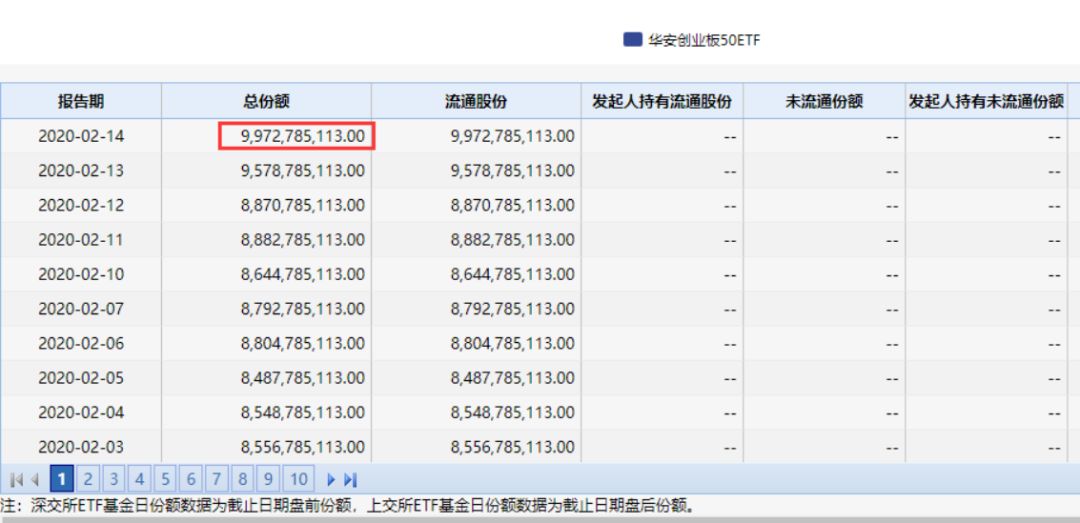Open page 2 of the table
Screen dimensions: 1080x523
pyautogui.click(x=88, y=478)
